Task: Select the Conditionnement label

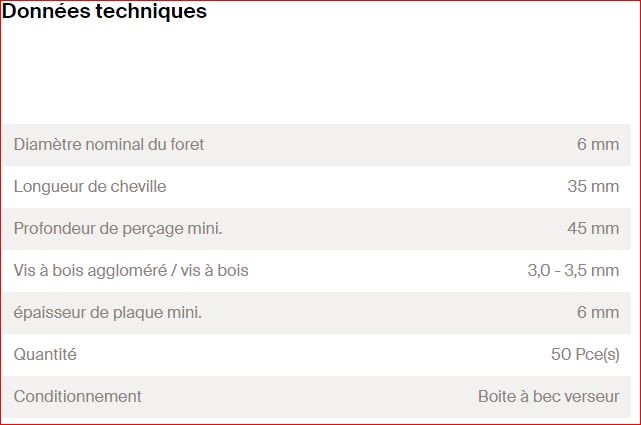Action: [78, 396]
